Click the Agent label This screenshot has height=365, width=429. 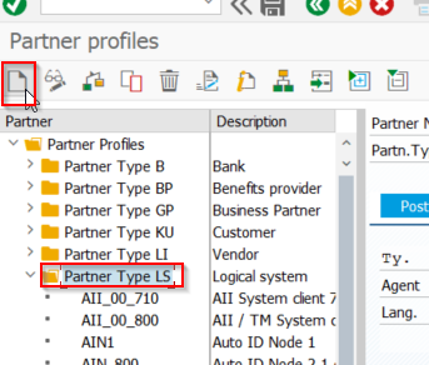tap(401, 286)
